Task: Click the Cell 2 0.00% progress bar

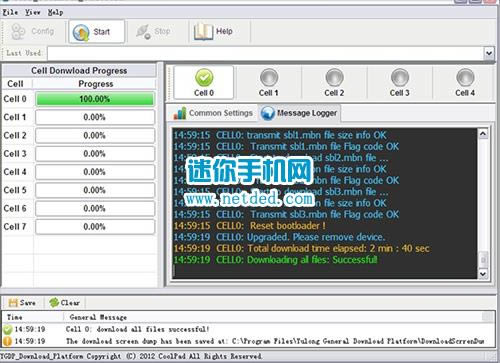Action: tap(95, 136)
